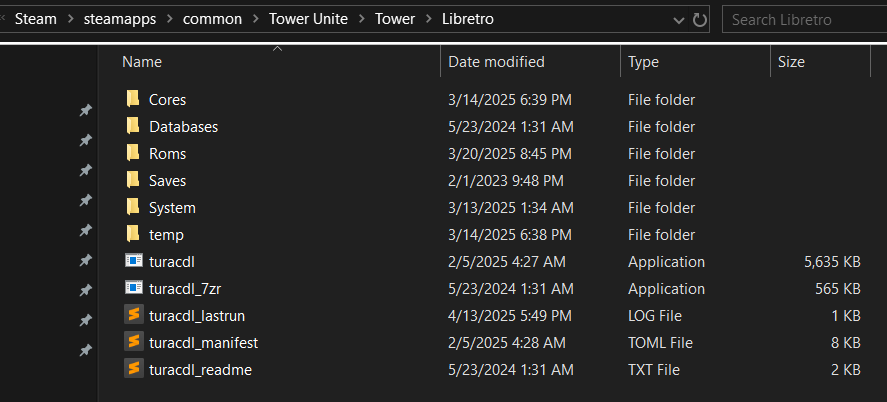Click the Search Libretro field
Image resolution: width=887 pixels, height=402 pixels.
pos(804,20)
